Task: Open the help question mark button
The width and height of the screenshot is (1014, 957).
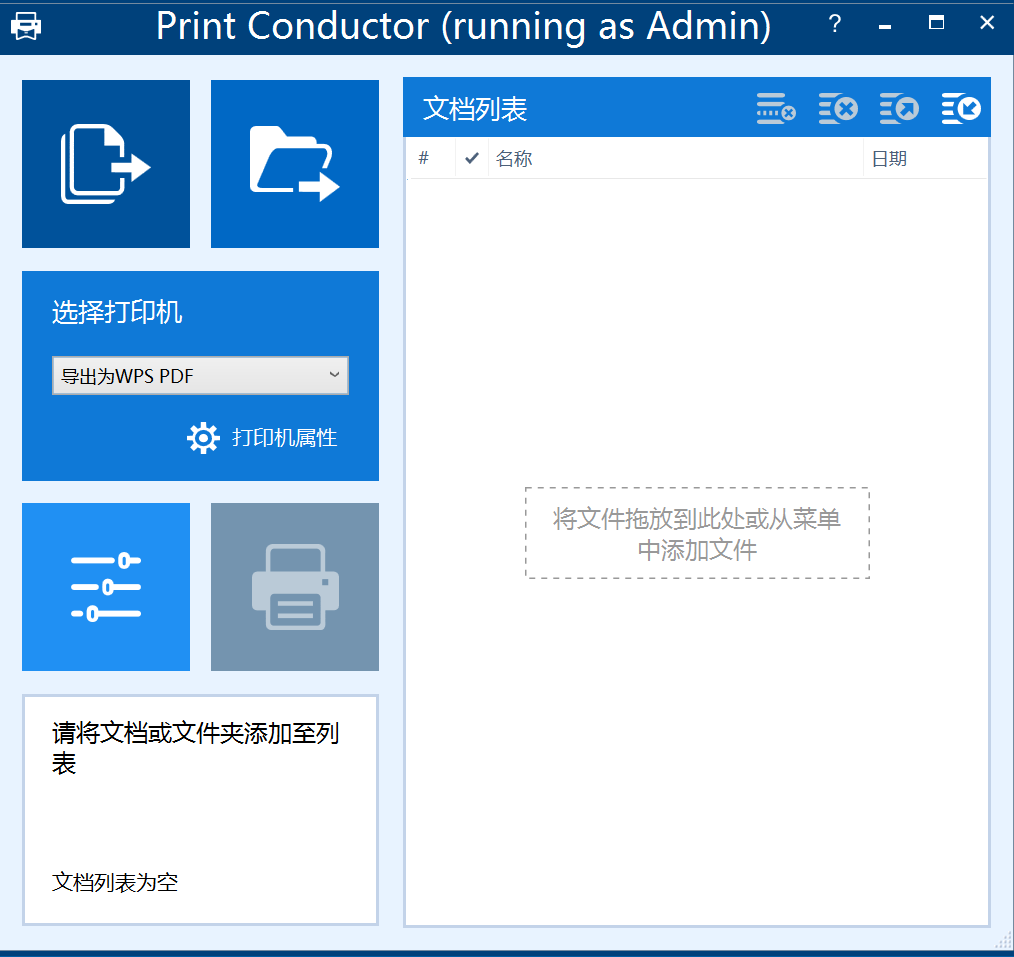Action: click(835, 25)
